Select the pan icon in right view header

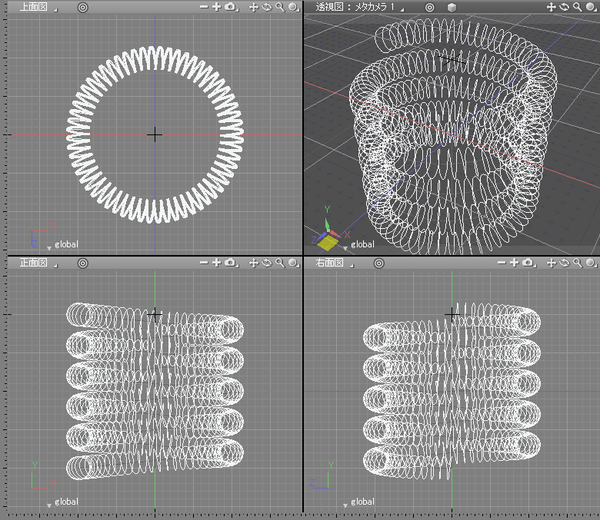pyautogui.click(x=551, y=263)
